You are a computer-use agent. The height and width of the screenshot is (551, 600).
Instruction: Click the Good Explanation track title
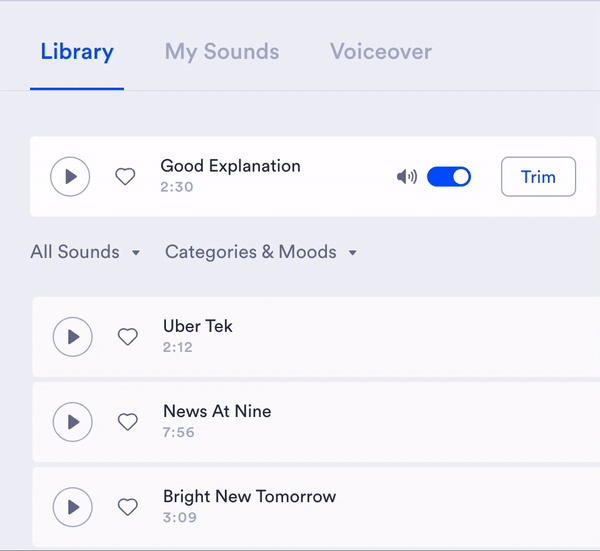pos(230,166)
